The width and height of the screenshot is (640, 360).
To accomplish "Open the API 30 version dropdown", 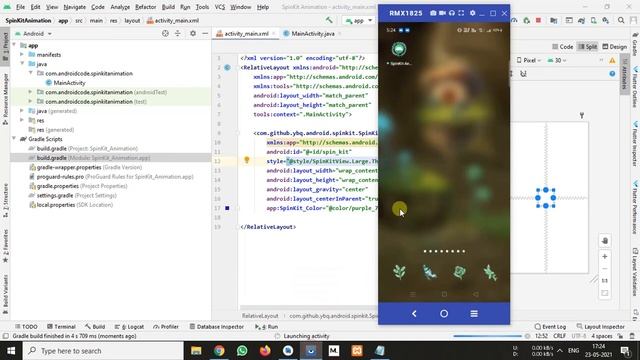I will point(557,60).
